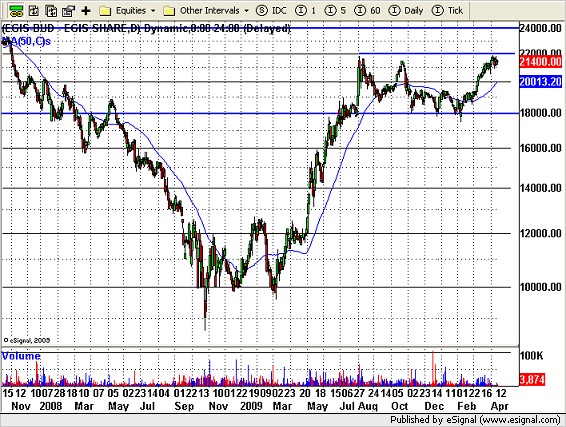Expand the Other Intervals dropdown arrow

click(x=247, y=11)
